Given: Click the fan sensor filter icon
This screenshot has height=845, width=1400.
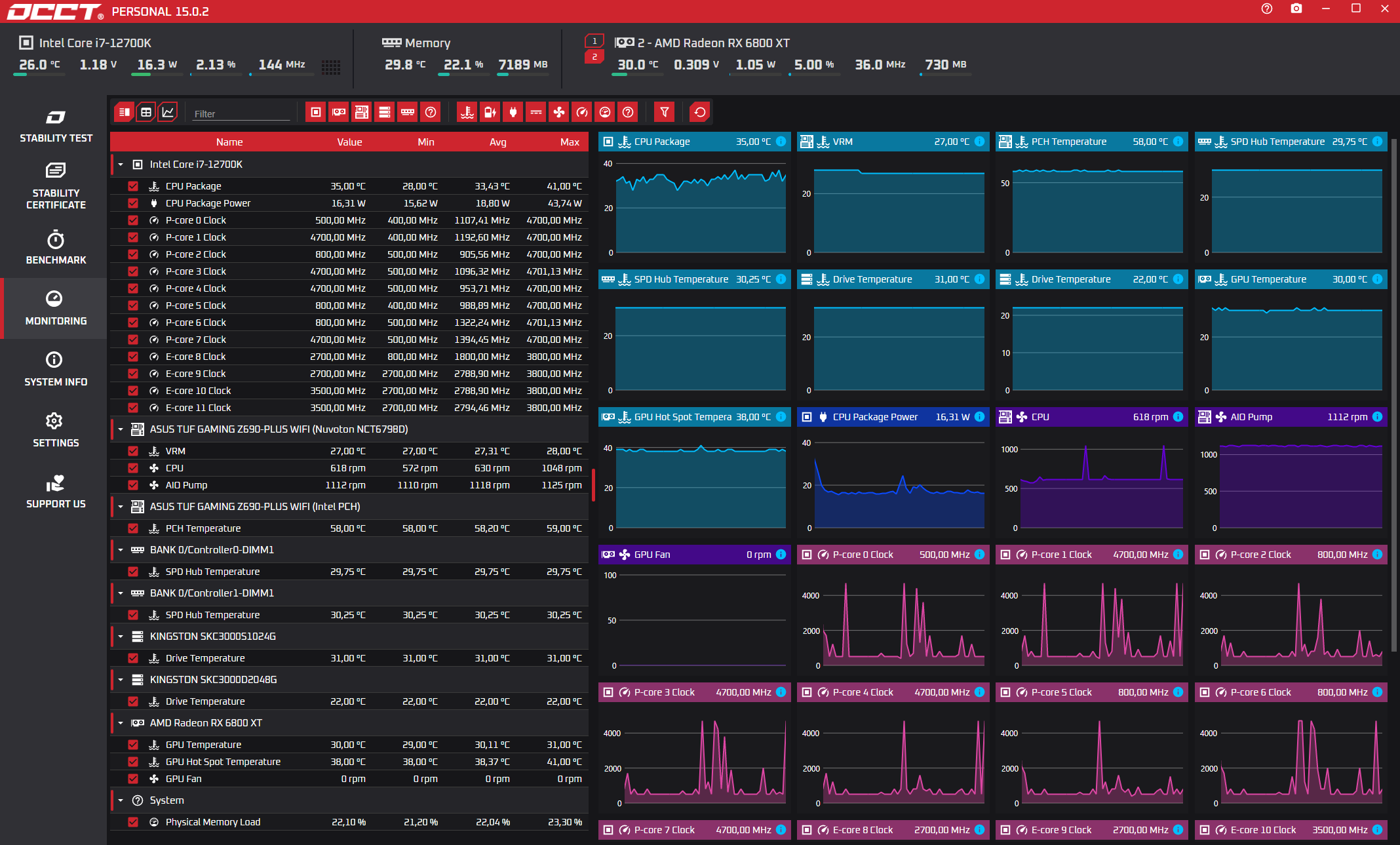Looking at the screenshot, I should [558, 112].
